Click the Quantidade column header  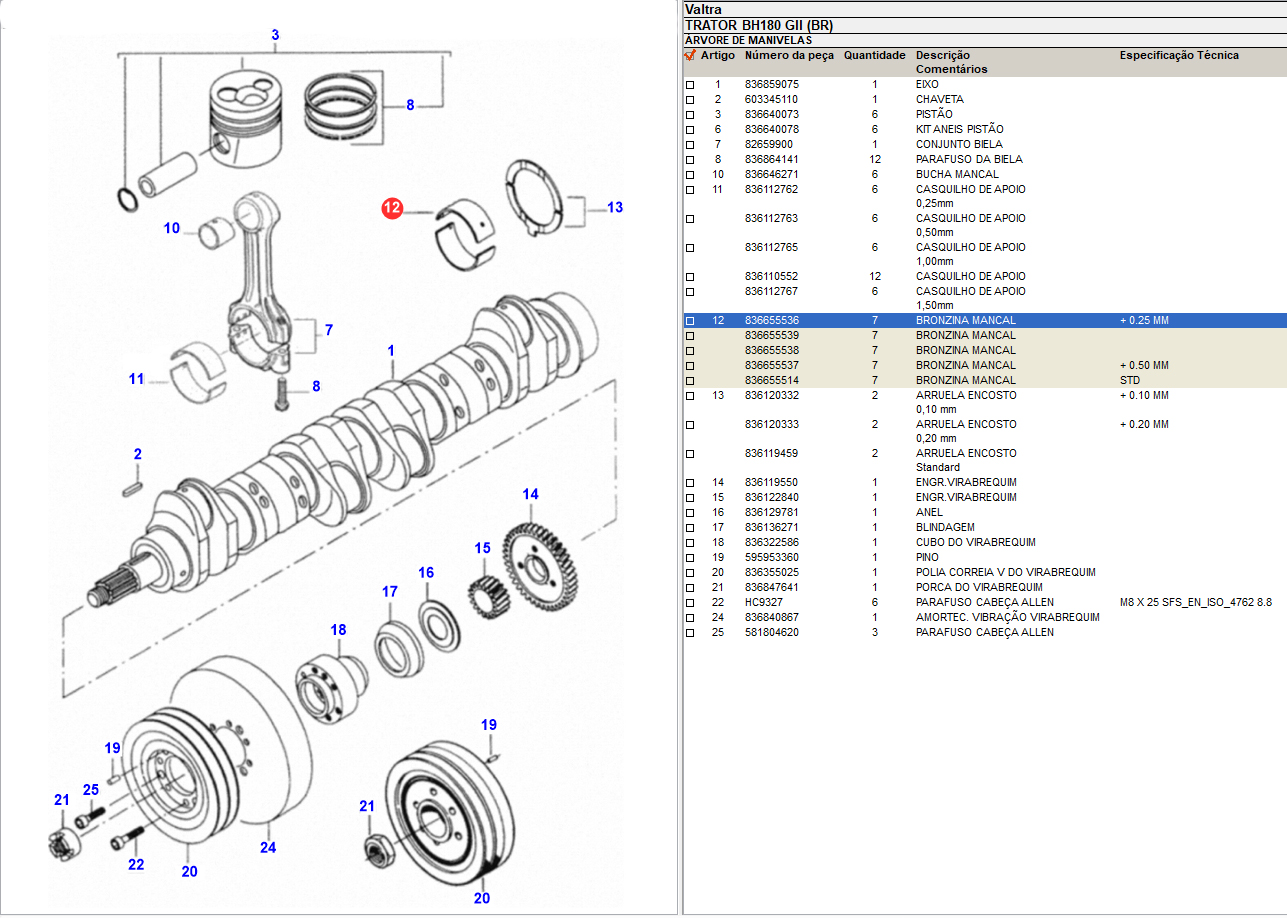click(x=874, y=56)
